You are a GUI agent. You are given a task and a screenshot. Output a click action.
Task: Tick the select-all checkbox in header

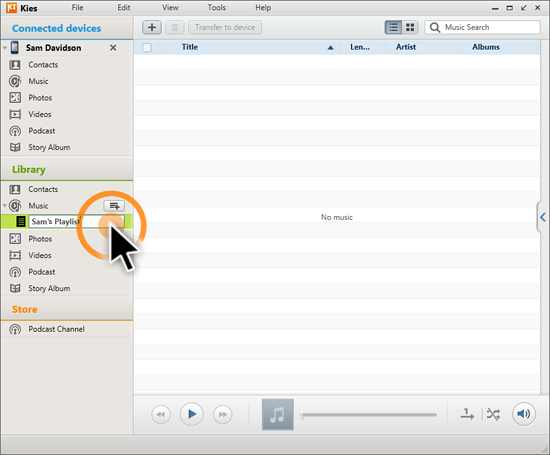(x=147, y=47)
